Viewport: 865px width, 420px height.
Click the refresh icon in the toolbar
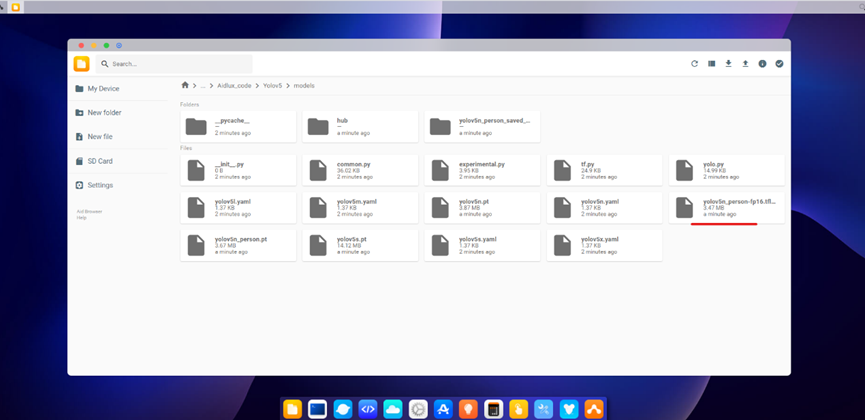click(695, 64)
